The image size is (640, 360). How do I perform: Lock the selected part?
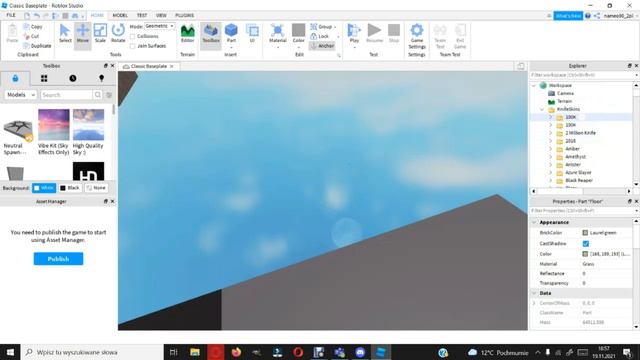click(x=320, y=36)
